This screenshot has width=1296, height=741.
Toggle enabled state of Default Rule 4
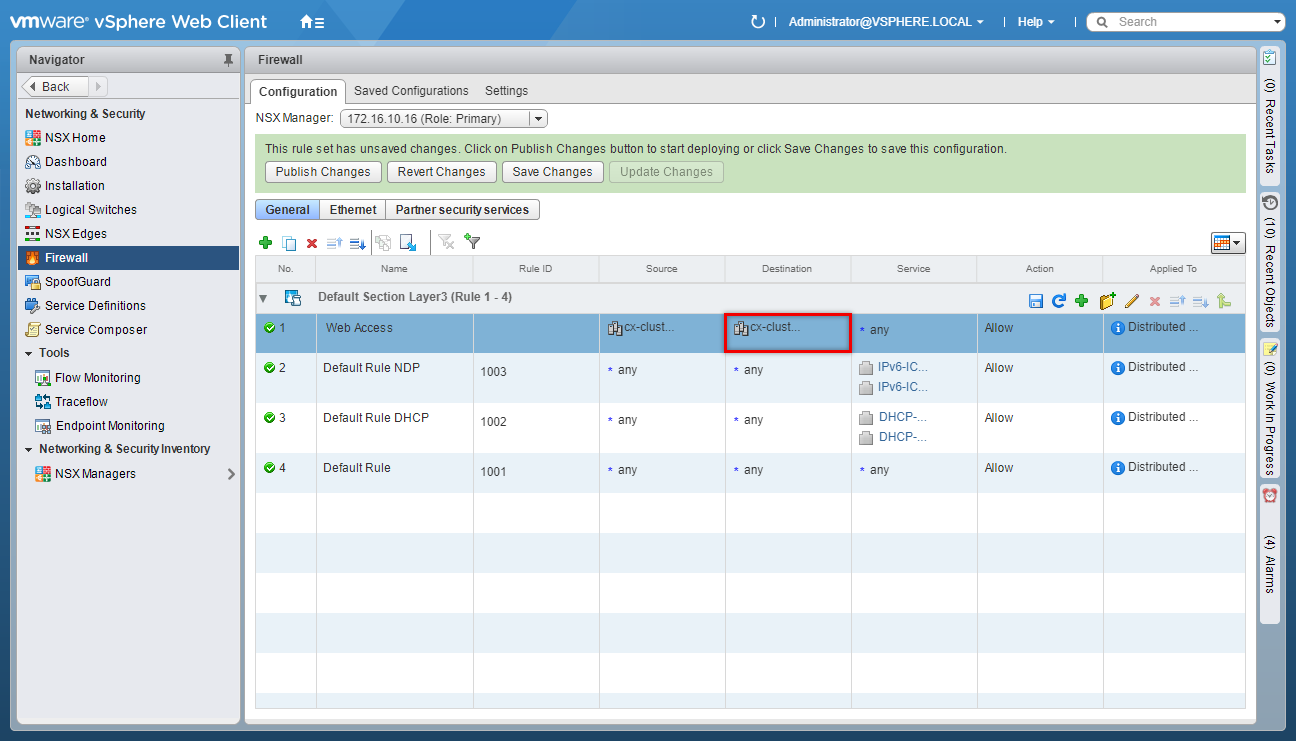pyautogui.click(x=269, y=468)
